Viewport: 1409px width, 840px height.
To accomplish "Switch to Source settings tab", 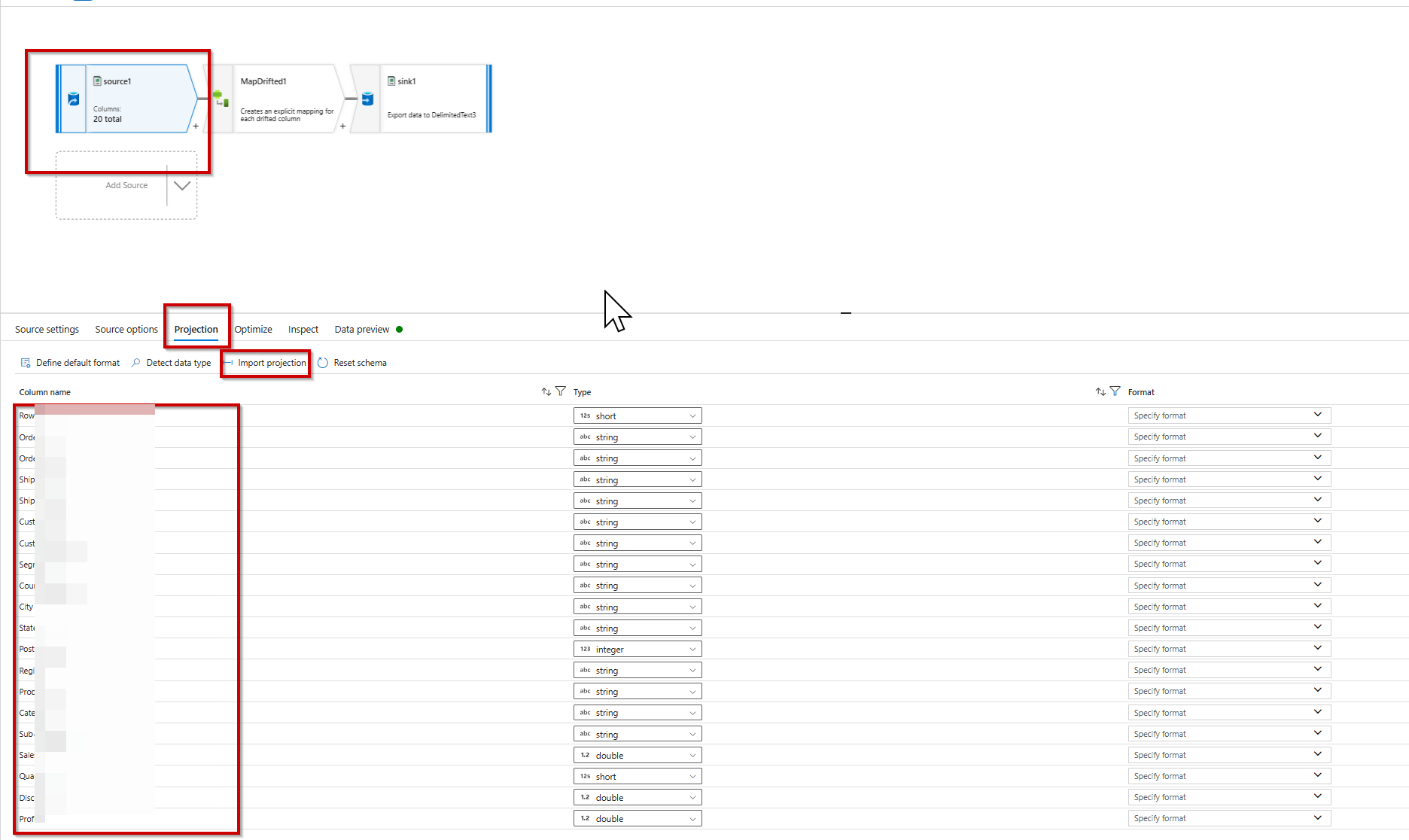I will [47, 330].
